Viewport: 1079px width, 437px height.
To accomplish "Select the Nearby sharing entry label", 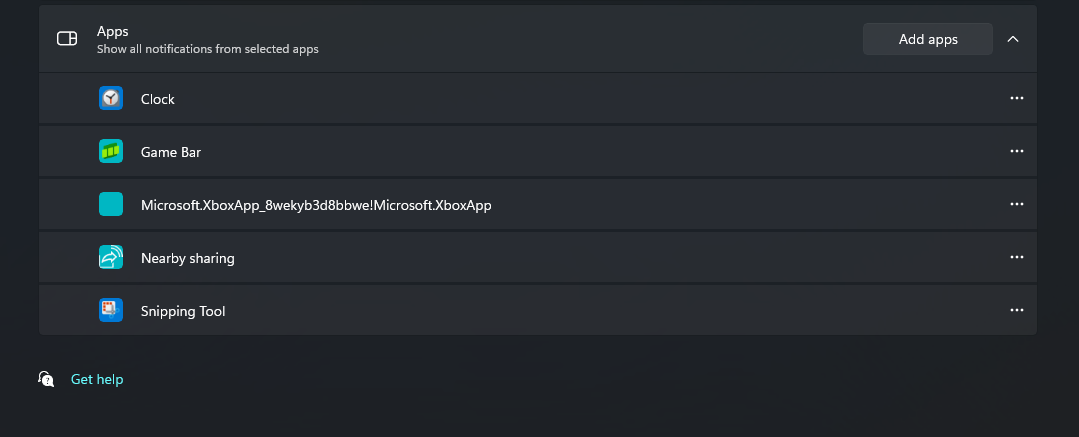I will pos(188,258).
